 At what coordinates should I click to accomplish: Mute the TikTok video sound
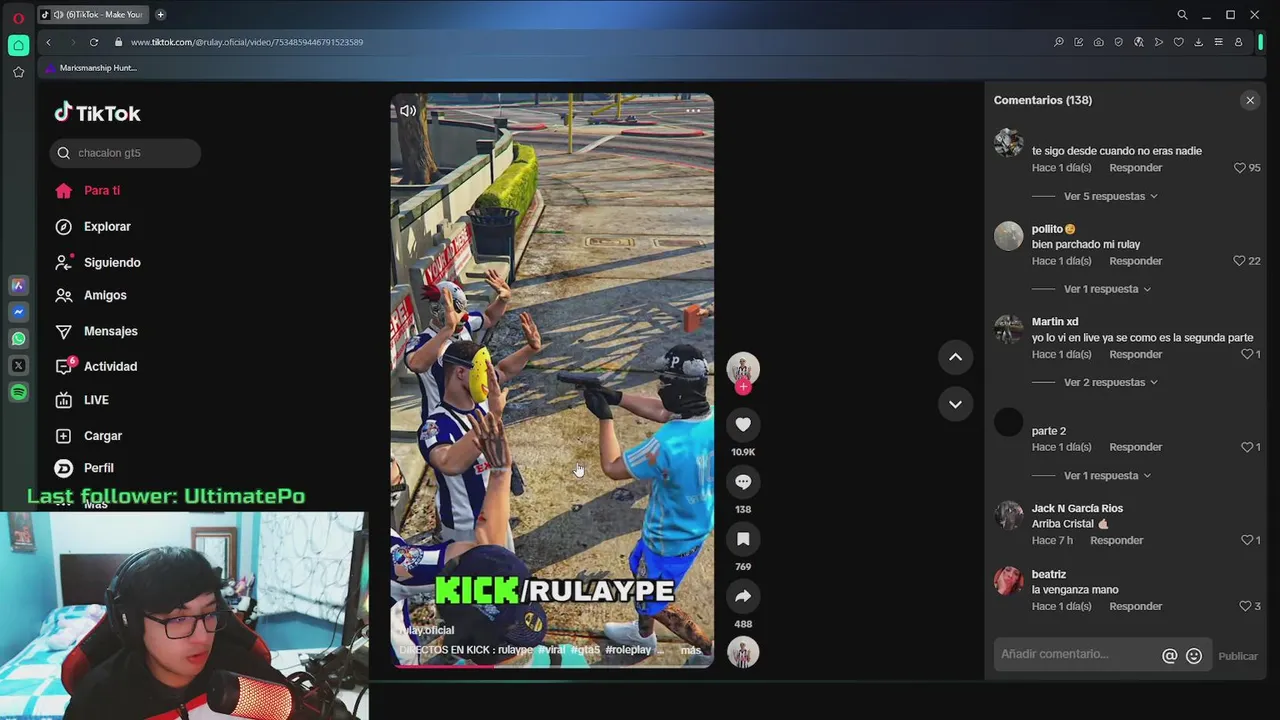coord(408,111)
